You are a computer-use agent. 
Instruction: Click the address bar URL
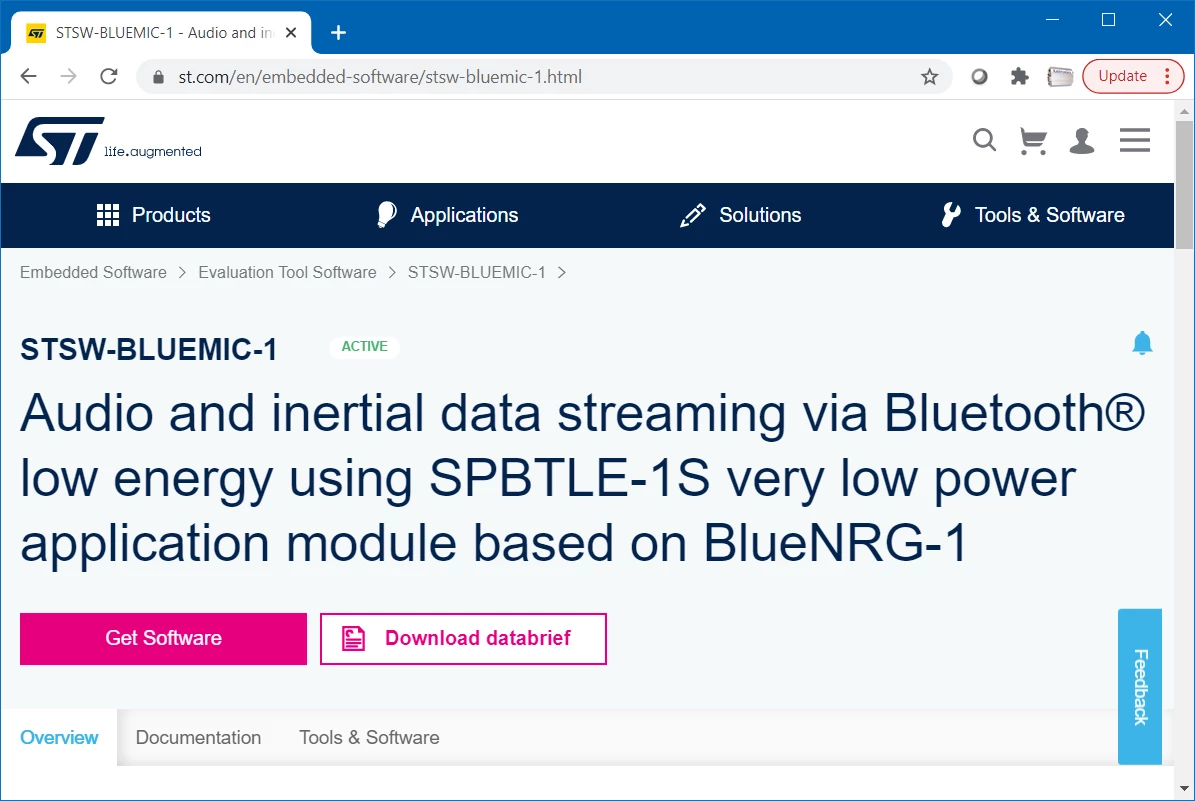tap(380, 77)
